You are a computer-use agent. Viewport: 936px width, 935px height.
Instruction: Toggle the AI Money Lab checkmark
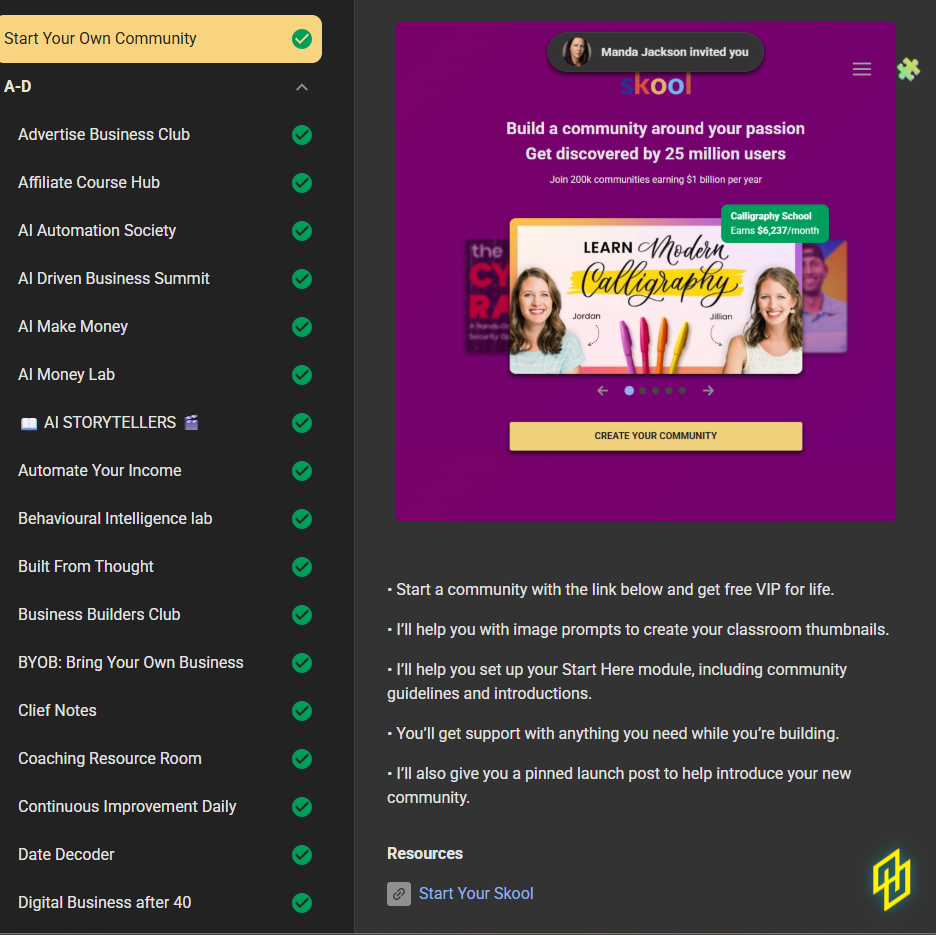tap(302, 375)
